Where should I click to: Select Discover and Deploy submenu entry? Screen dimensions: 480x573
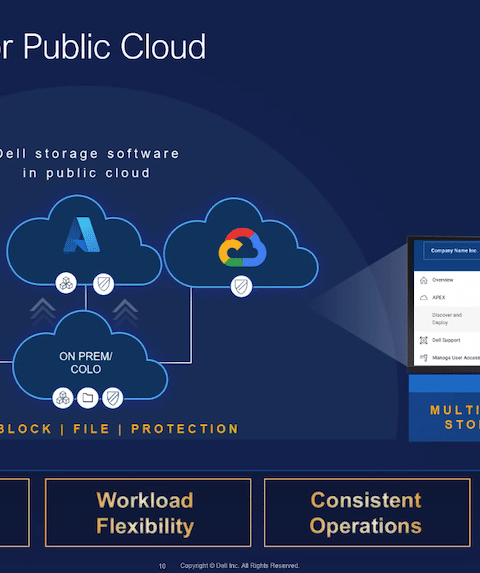(x=447, y=319)
